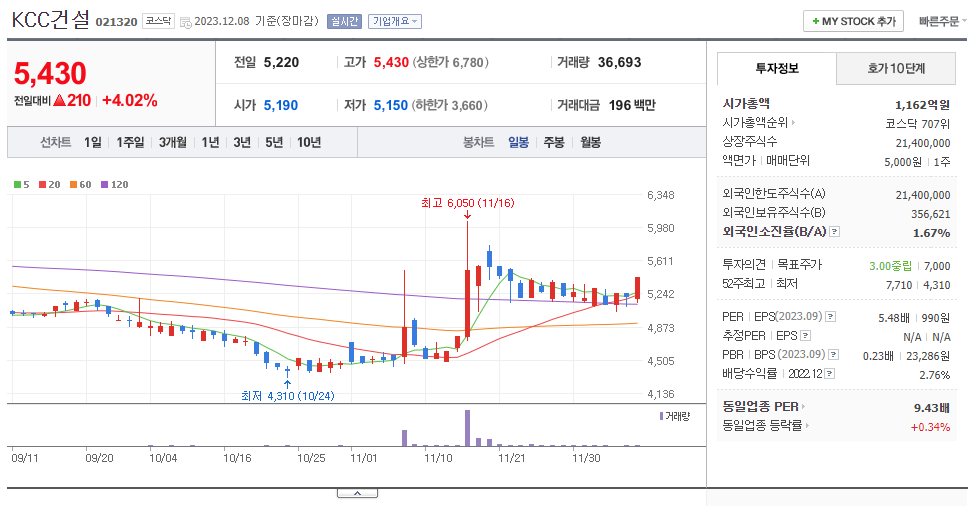Select the 10년 line chart period
Viewport: 970px width, 506px height.
(309, 142)
